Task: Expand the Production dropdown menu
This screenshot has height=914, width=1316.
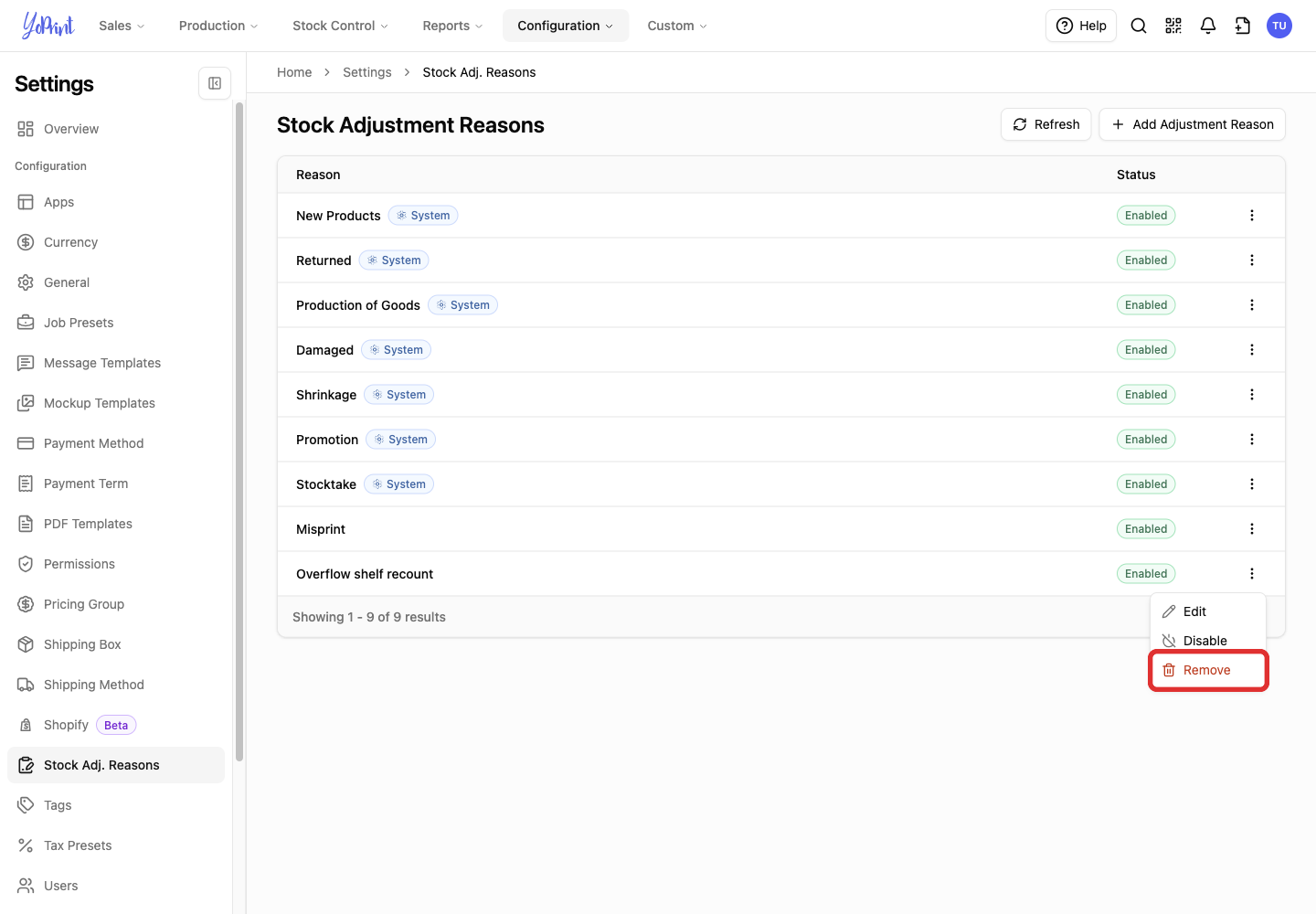Action: point(218,26)
